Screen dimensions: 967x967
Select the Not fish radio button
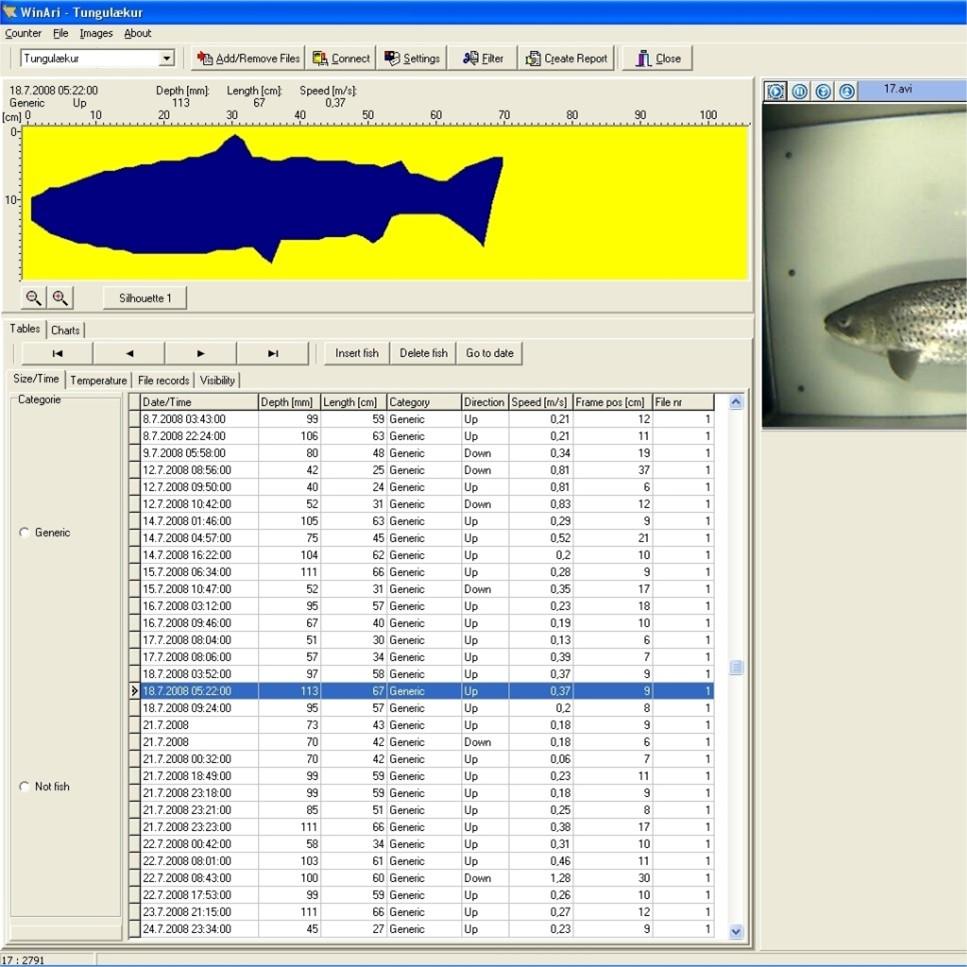pyautogui.click(x=25, y=787)
